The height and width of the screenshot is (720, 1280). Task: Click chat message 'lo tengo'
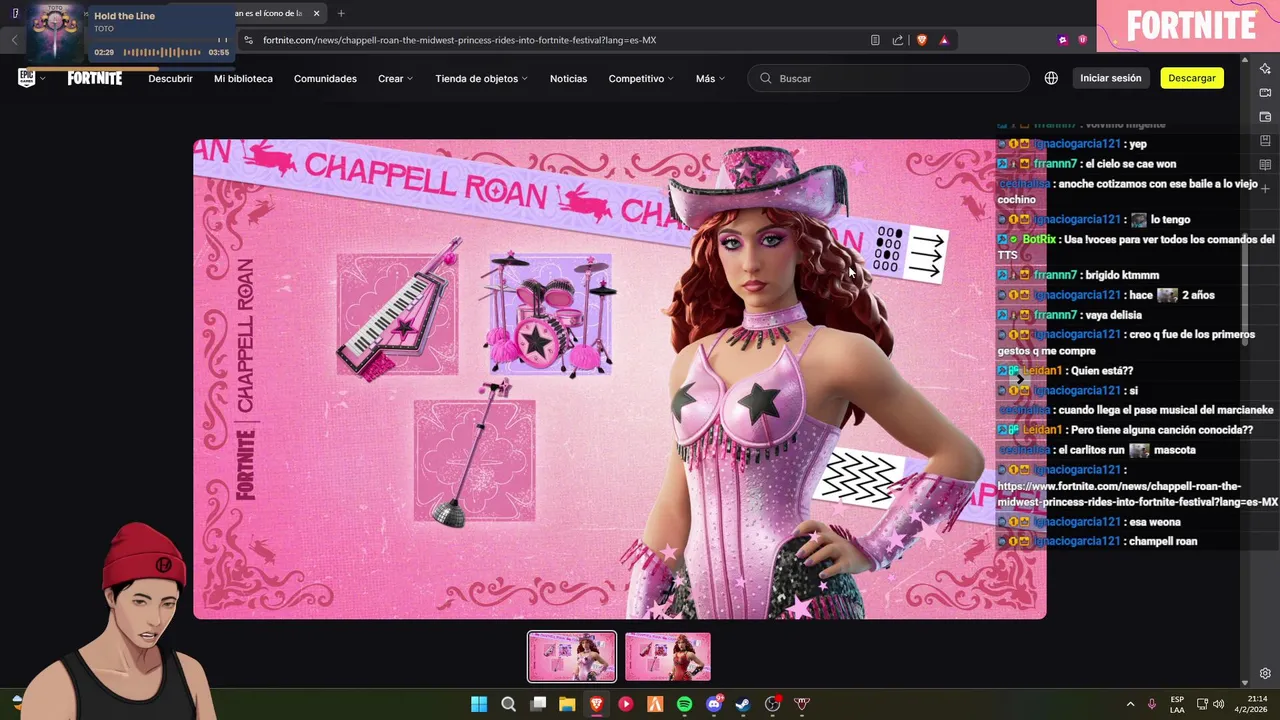click(1170, 220)
